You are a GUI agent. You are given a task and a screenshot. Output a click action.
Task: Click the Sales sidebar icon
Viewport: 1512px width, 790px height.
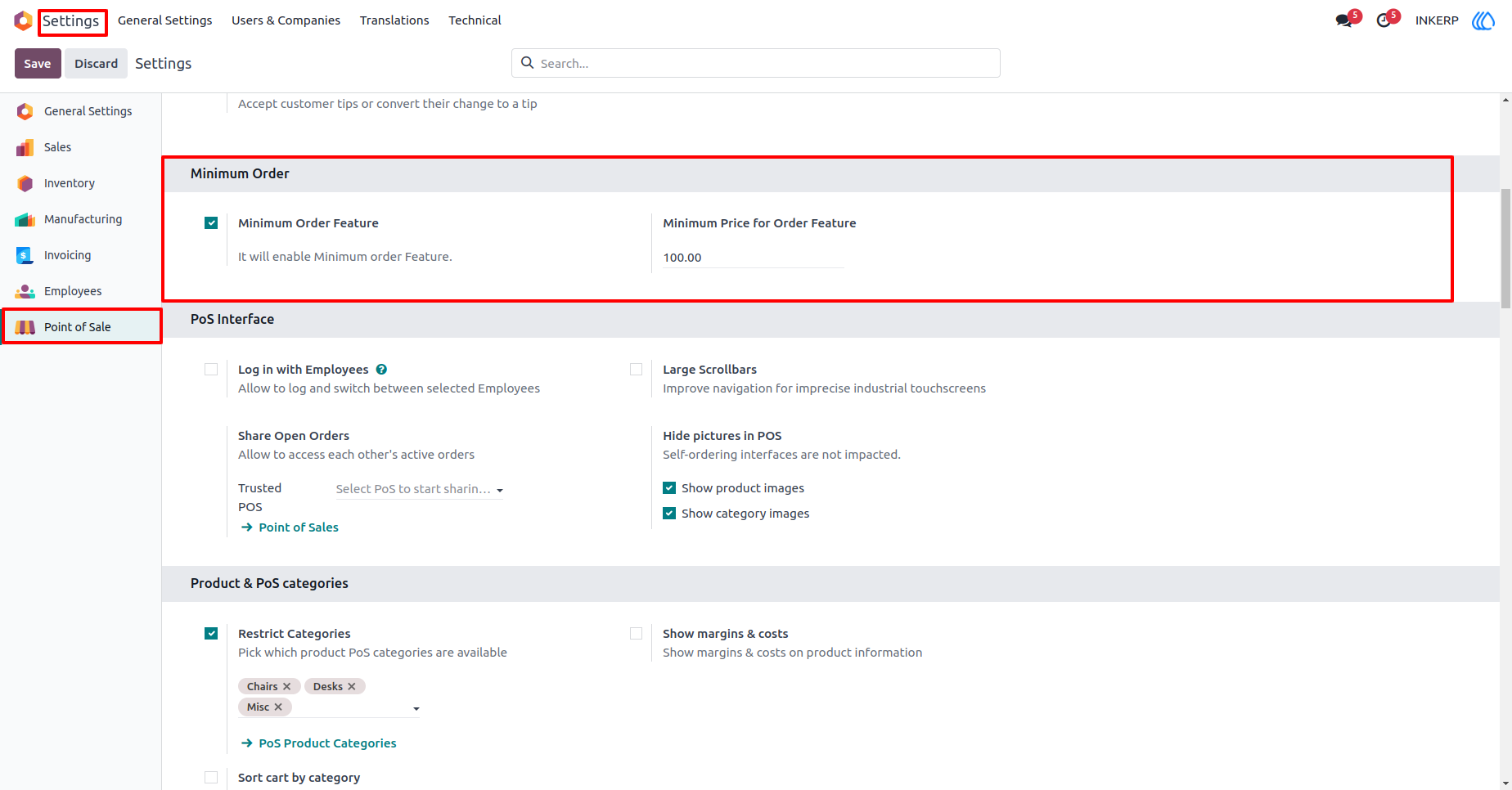pyautogui.click(x=25, y=147)
